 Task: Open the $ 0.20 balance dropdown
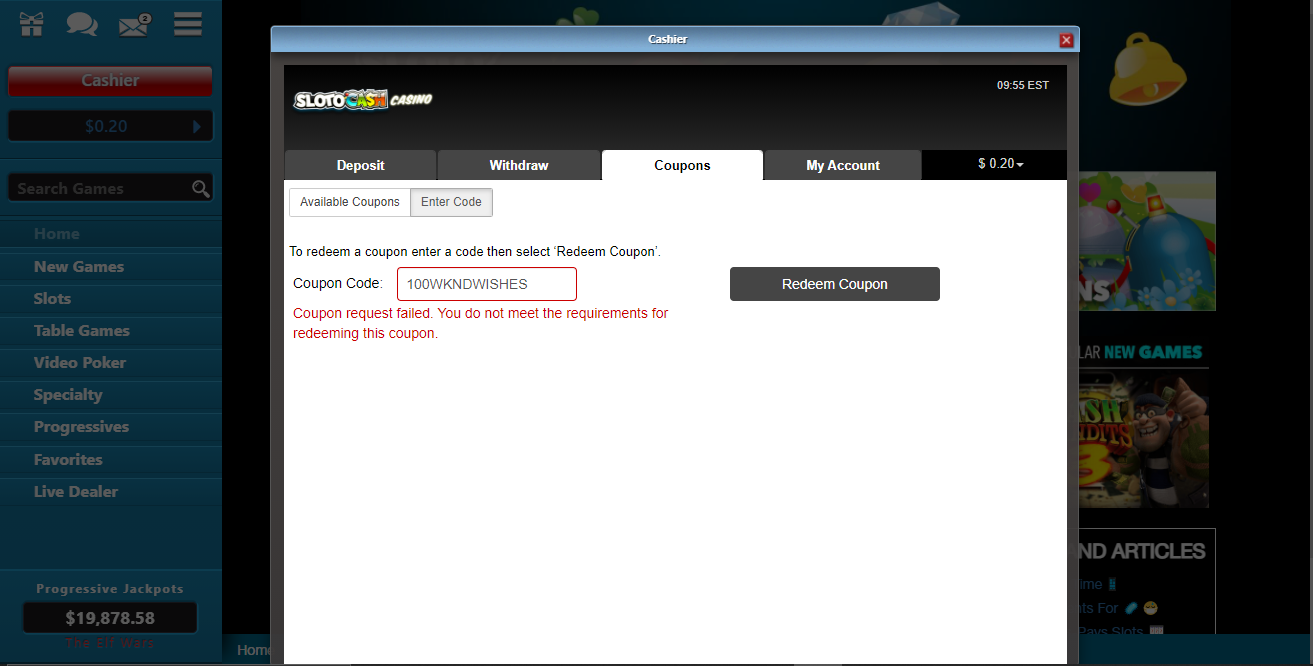click(1000, 164)
